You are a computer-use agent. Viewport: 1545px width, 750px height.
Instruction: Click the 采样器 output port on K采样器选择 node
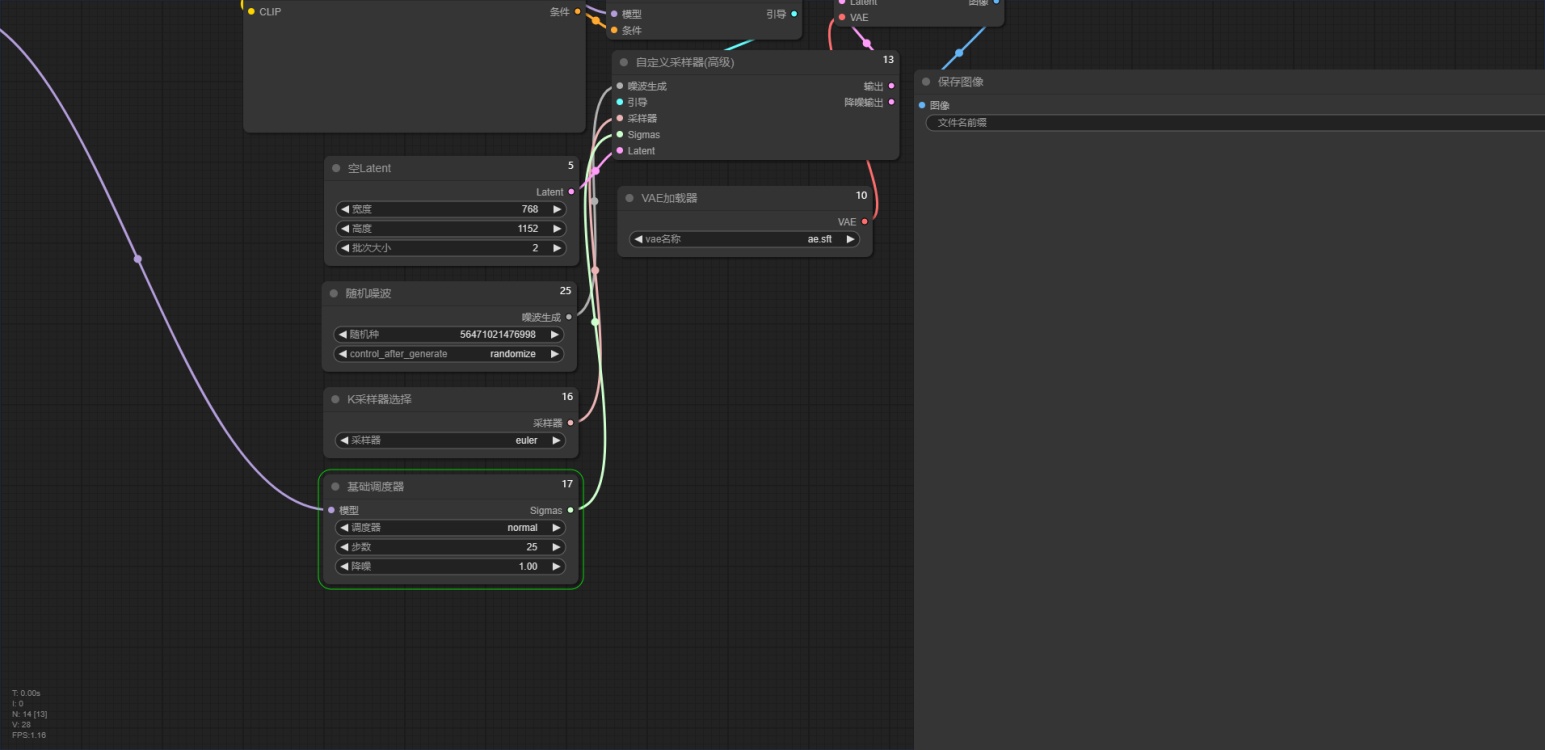tap(570, 423)
